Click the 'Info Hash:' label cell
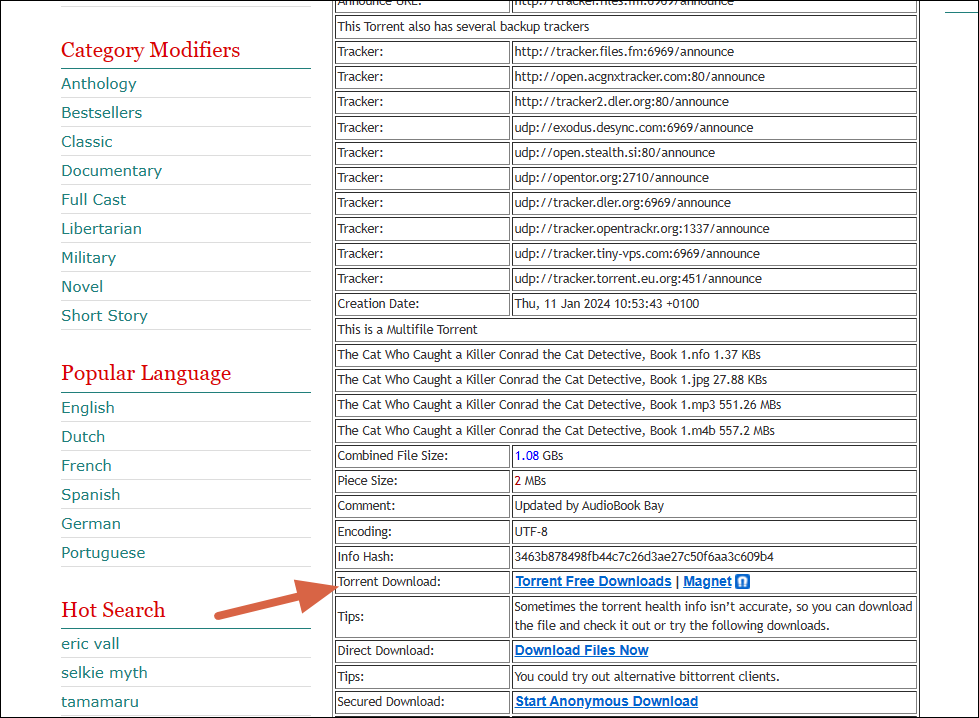979x718 pixels. (x=423, y=557)
